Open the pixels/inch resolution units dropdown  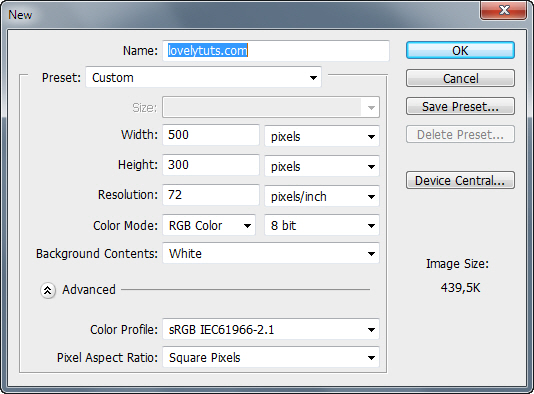(x=322, y=196)
